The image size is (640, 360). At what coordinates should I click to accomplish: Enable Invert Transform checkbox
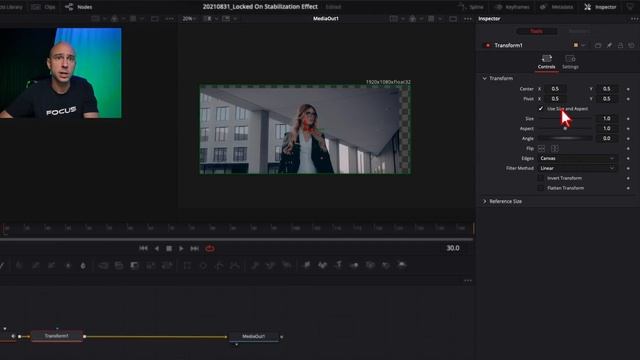(540, 178)
